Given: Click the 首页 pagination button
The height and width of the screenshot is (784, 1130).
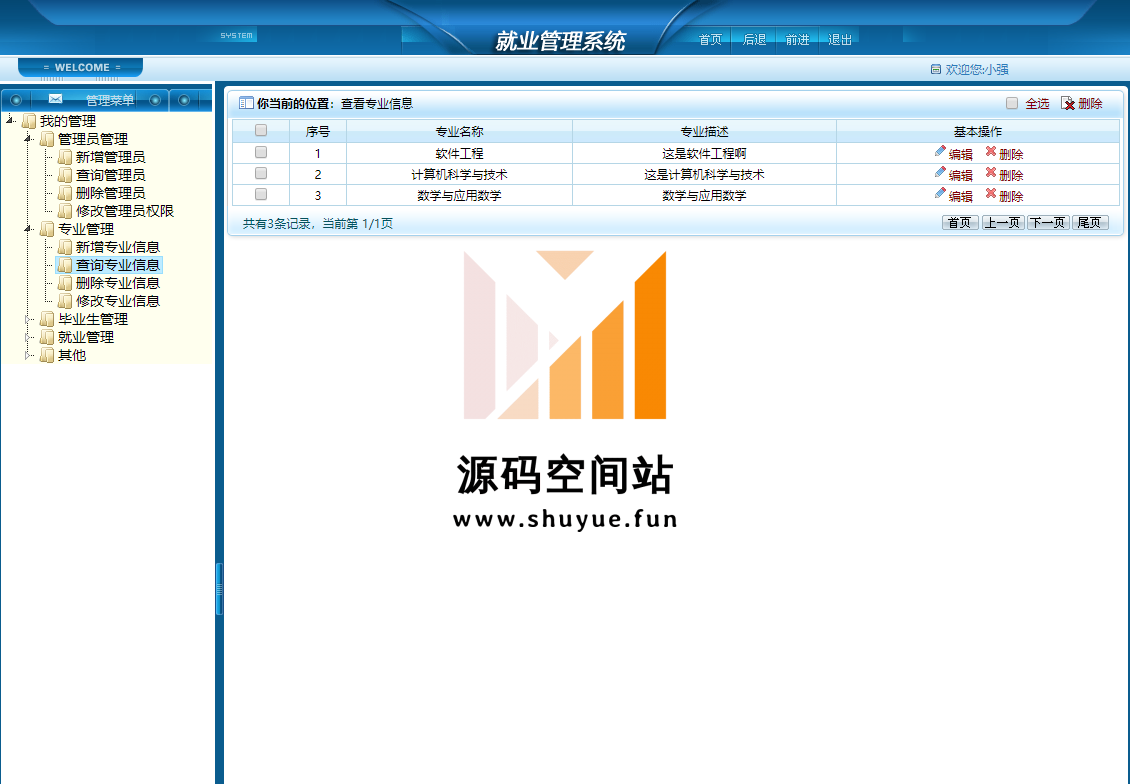Looking at the screenshot, I should tap(960, 223).
